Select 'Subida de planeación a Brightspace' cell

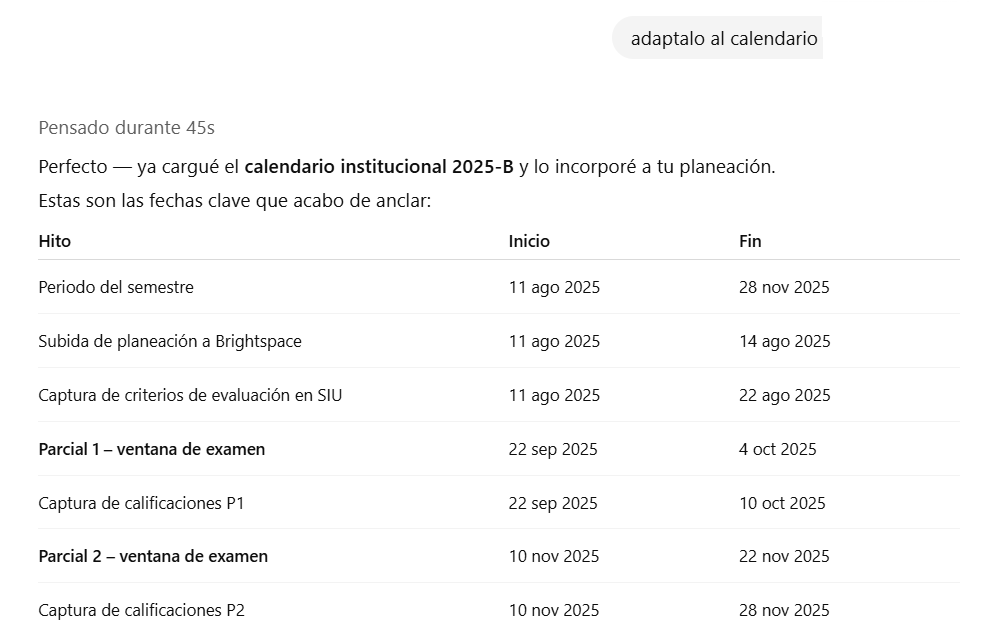coord(170,341)
